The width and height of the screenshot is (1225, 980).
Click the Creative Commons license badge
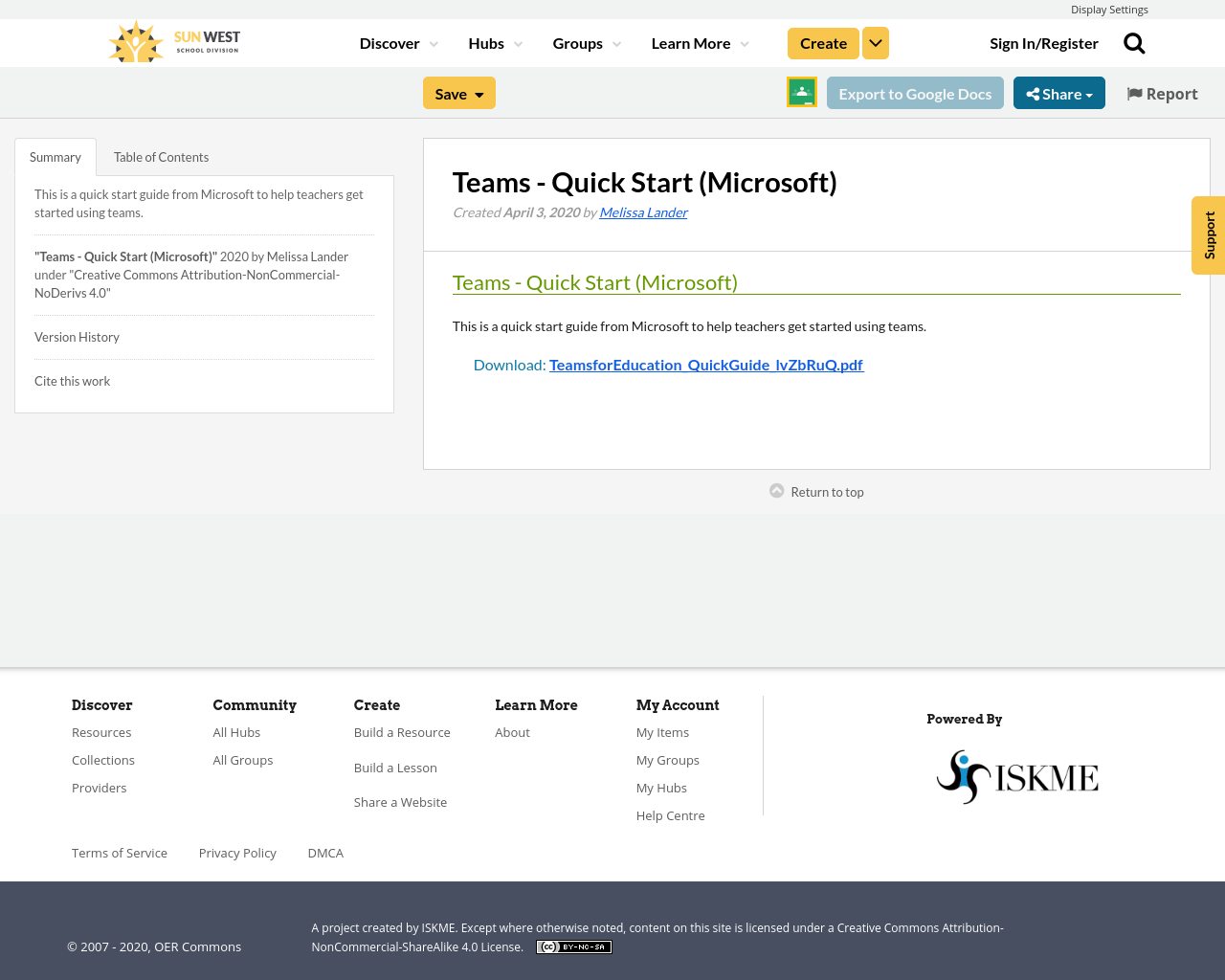pyautogui.click(x=573, y=946)
